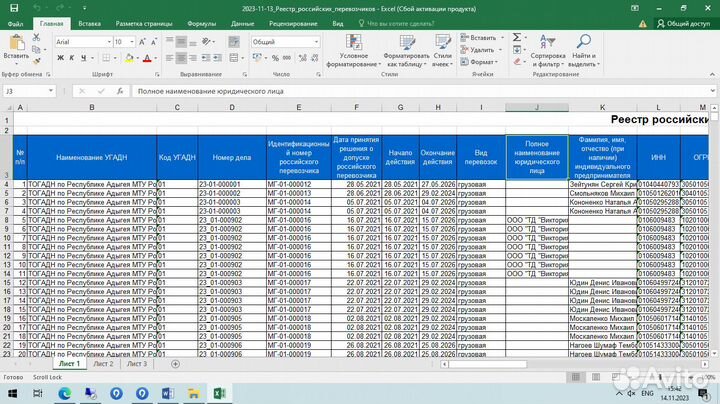Open the Формулы ribbon tab
This screenshot has height=404, width=720.
tap(201, 22)
